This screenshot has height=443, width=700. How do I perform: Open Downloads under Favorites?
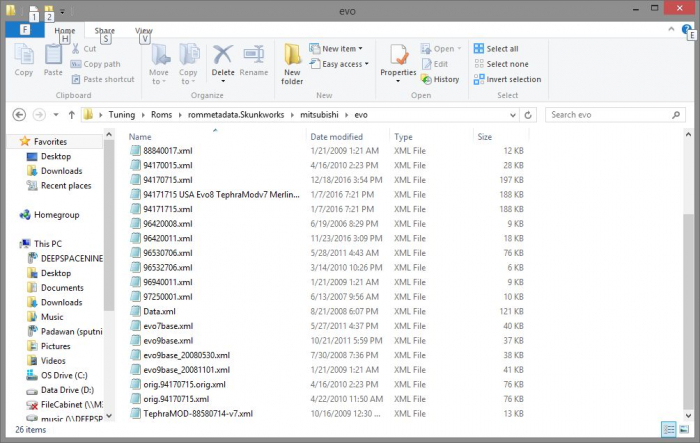point(61,171)
